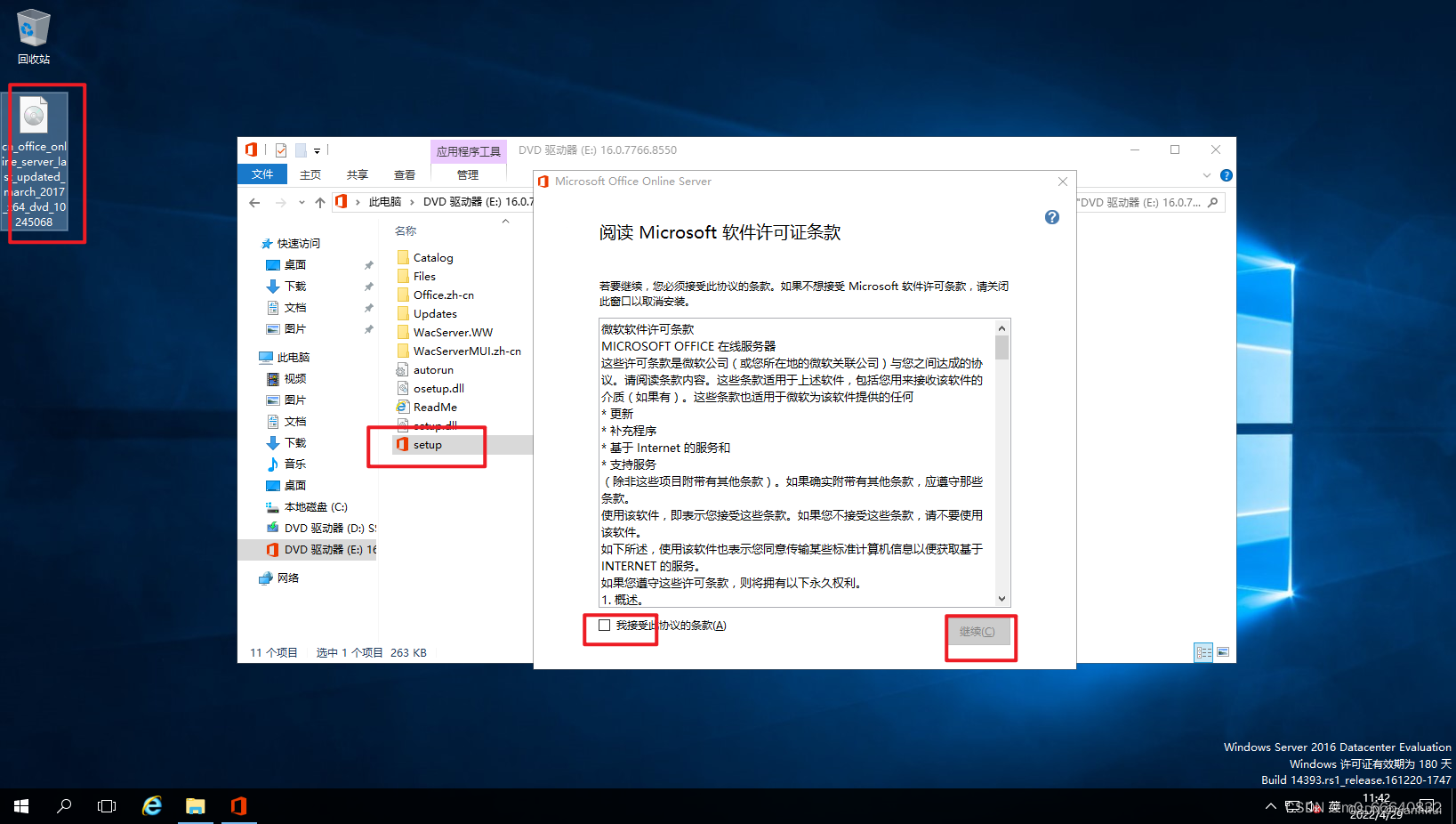The height and width of the screenshot is (824, 1456).
Task: Select the setup application file
Action: [427, 444]
